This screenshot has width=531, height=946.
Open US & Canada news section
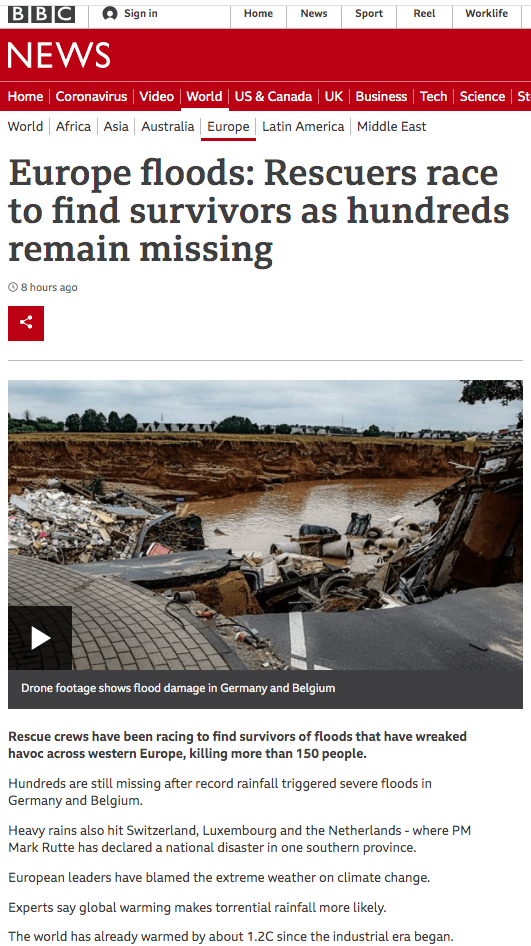click(x=273, y=97)
